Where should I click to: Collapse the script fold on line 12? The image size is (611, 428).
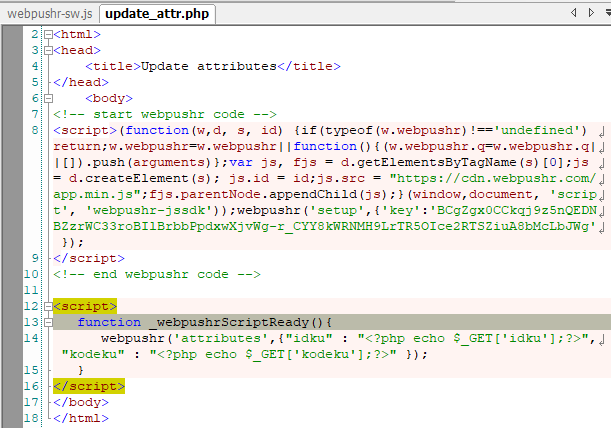tap(48, 306)
